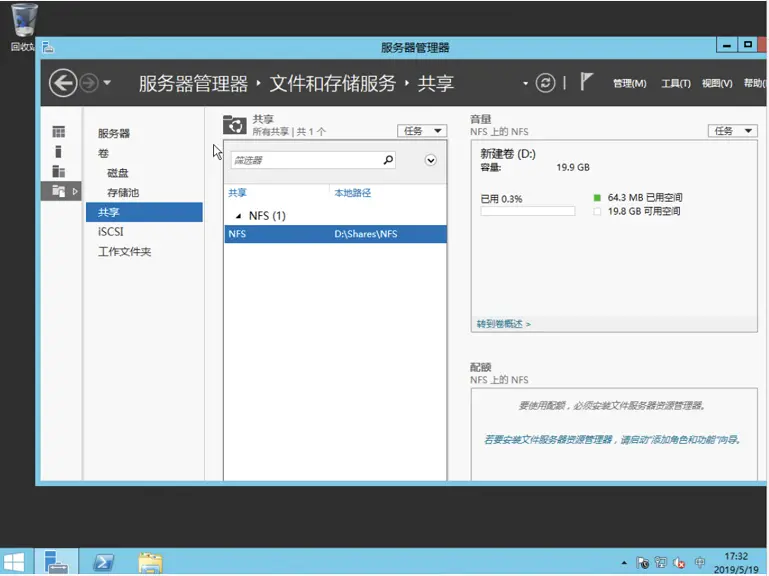Viewport: 769px width, 576px height.
Task: Select the NFS share row
Action: [x=335, y=234]
